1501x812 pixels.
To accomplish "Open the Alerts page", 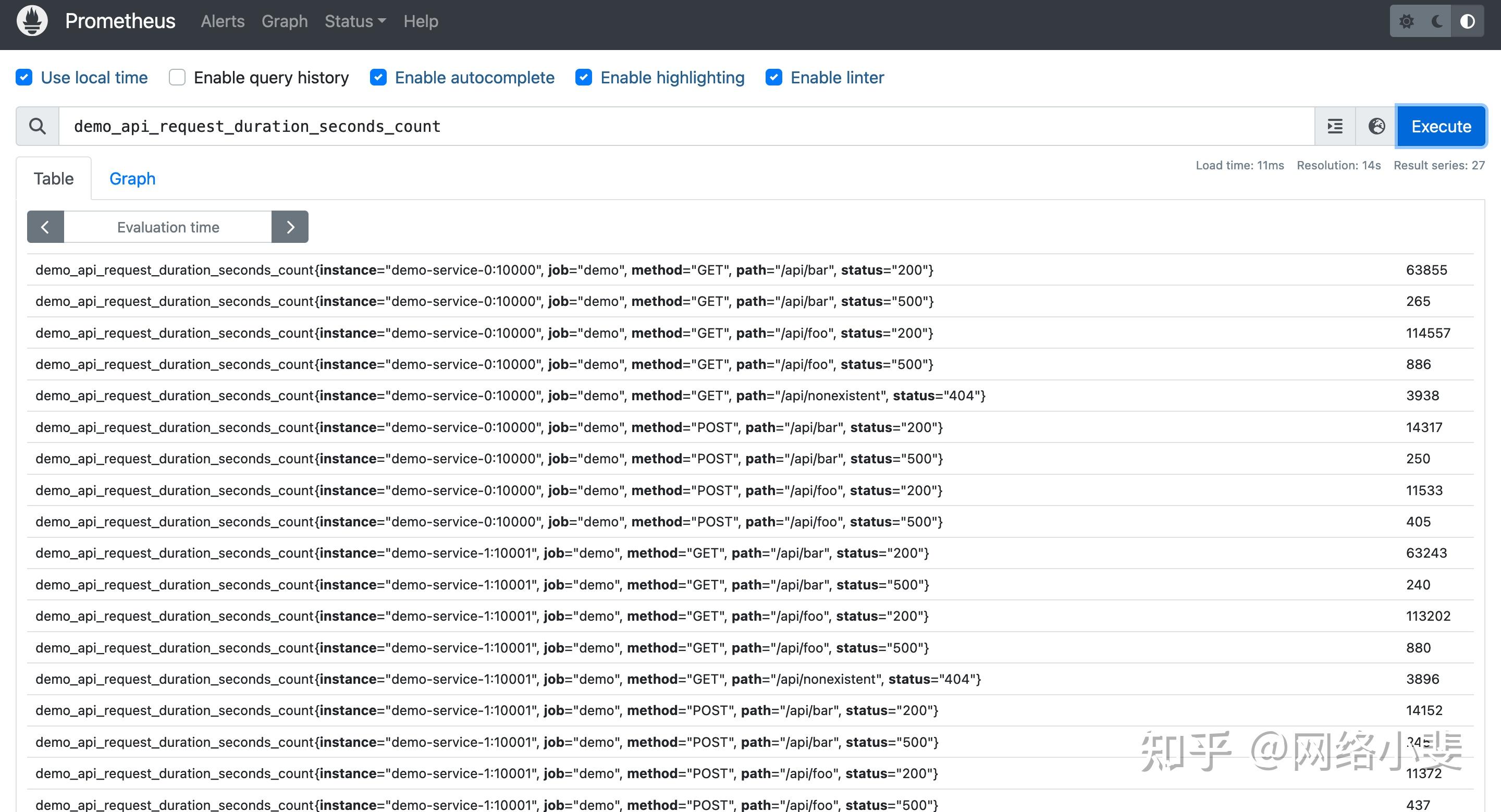I will point(223,21).
